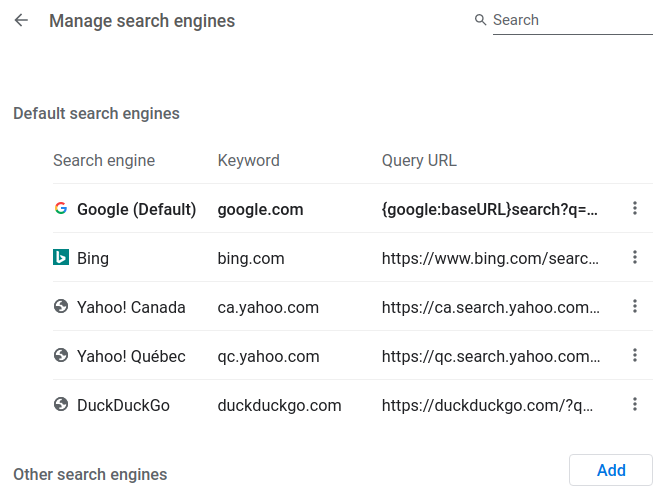
Task: Click the globe icon beside Yahoo! Canada
Action: 61,306
